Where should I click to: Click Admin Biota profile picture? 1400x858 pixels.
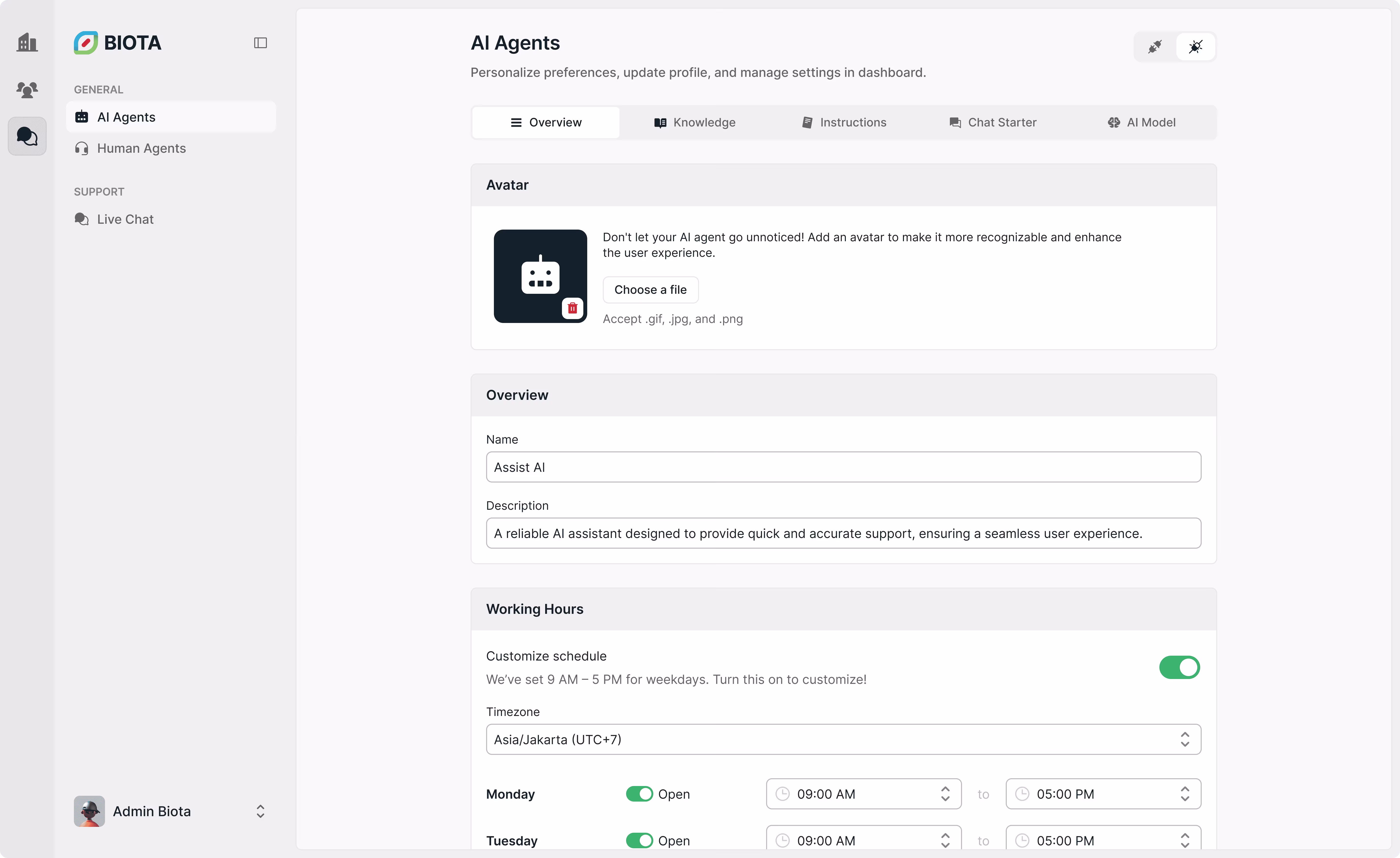[x=89, y=811]
